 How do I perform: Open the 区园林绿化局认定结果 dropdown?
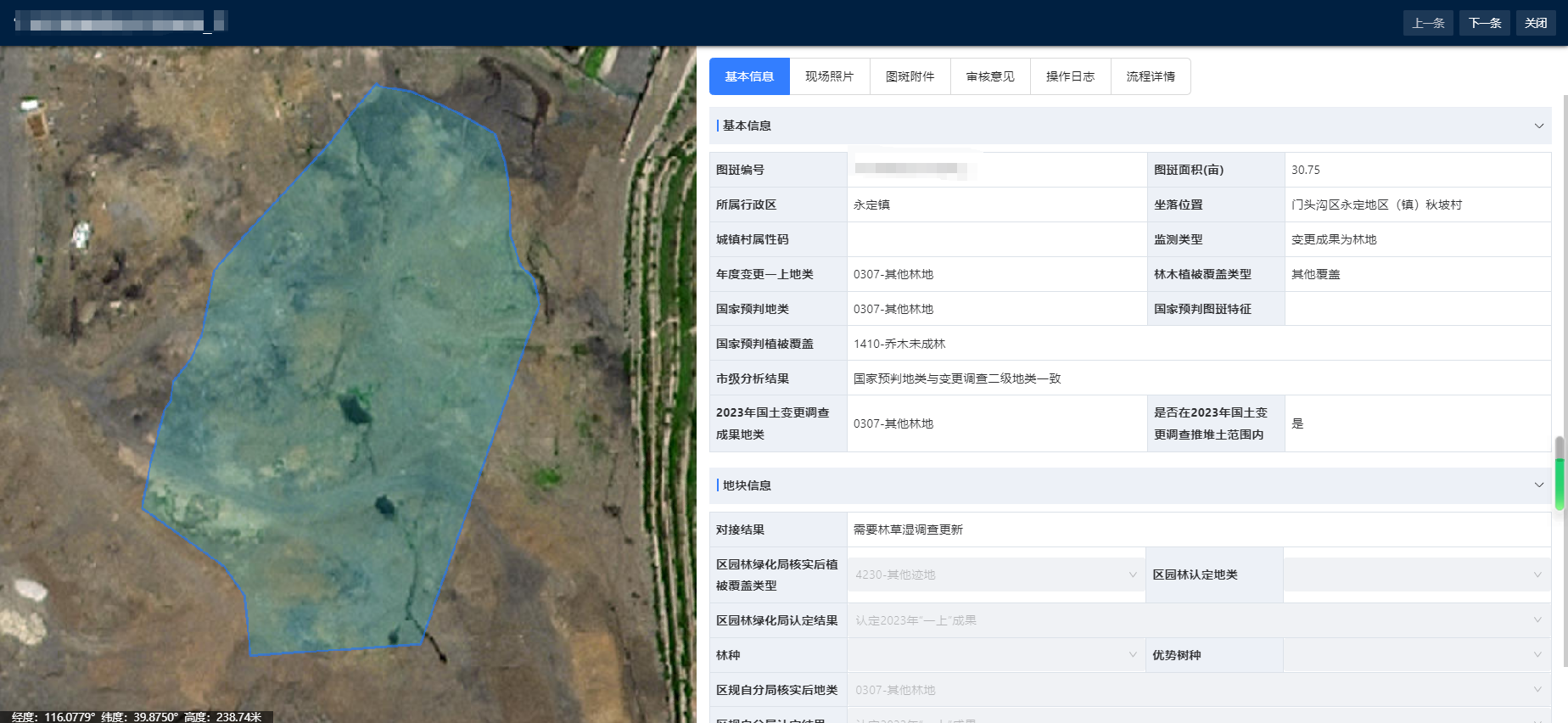[1199, 620]
